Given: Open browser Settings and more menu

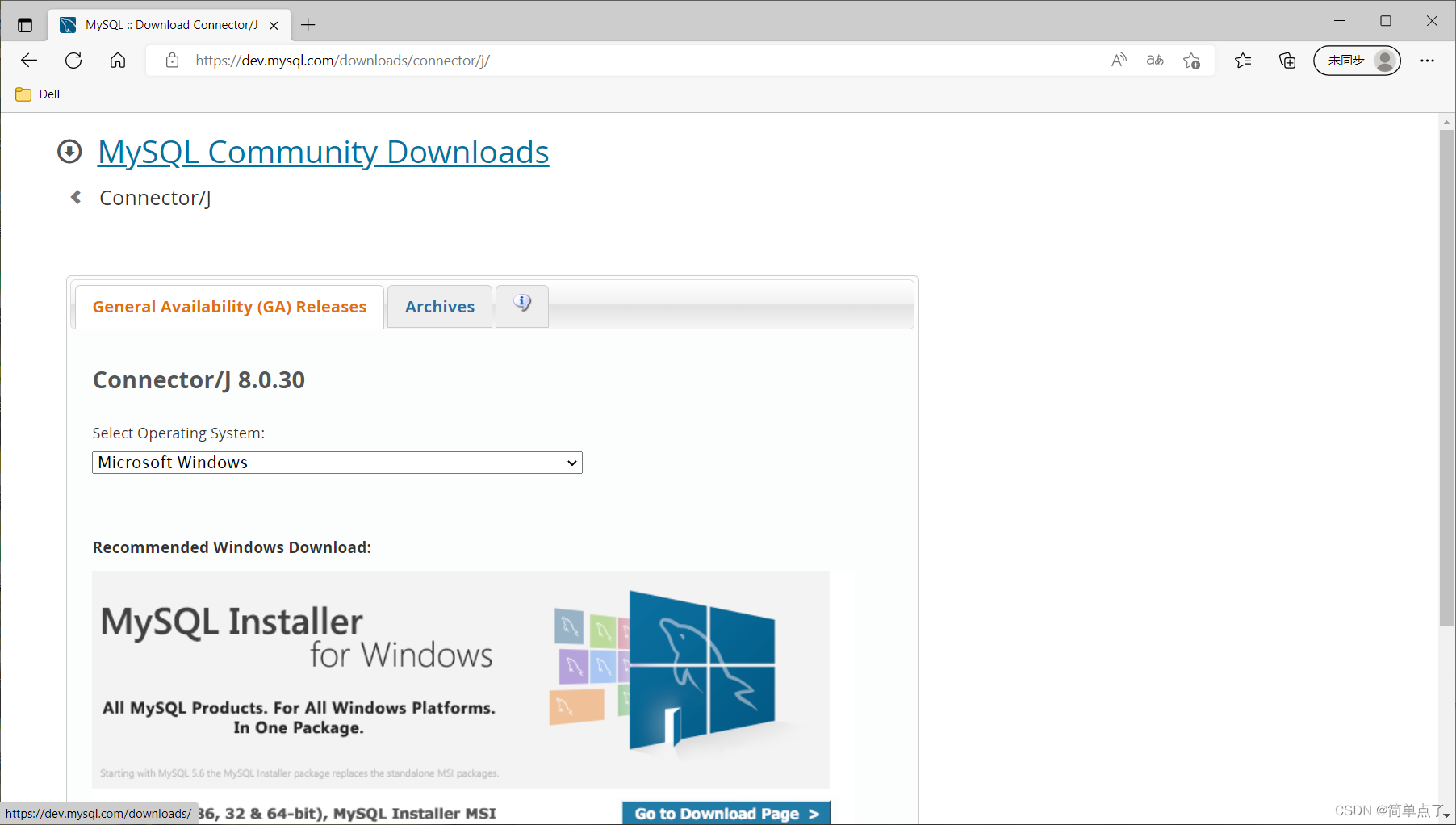Looking at the screenshot, I should tap(1427, 61).
